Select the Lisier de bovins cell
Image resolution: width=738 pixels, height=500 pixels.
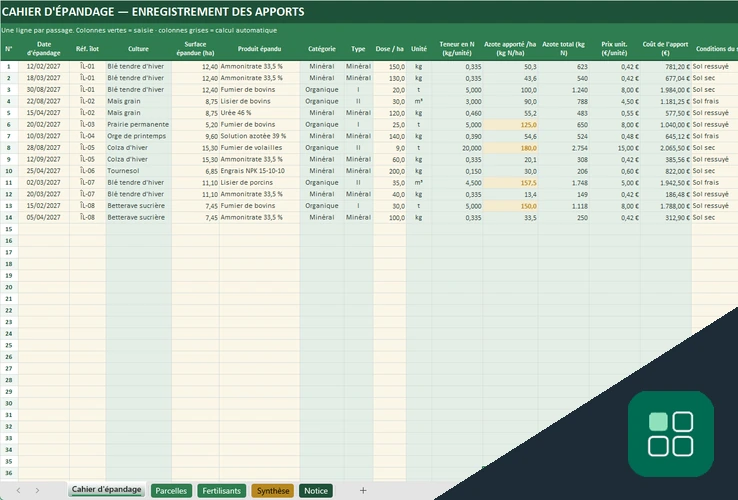click(259, 101)
